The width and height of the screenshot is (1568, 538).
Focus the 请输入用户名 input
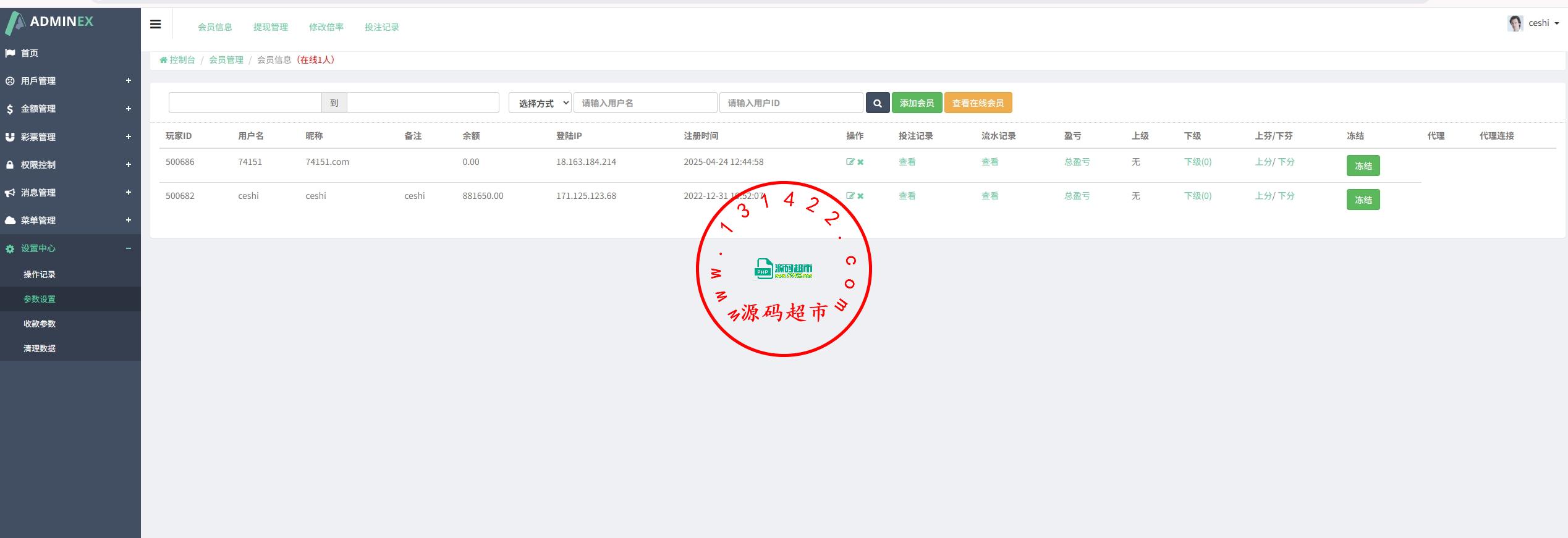(645, 103)
